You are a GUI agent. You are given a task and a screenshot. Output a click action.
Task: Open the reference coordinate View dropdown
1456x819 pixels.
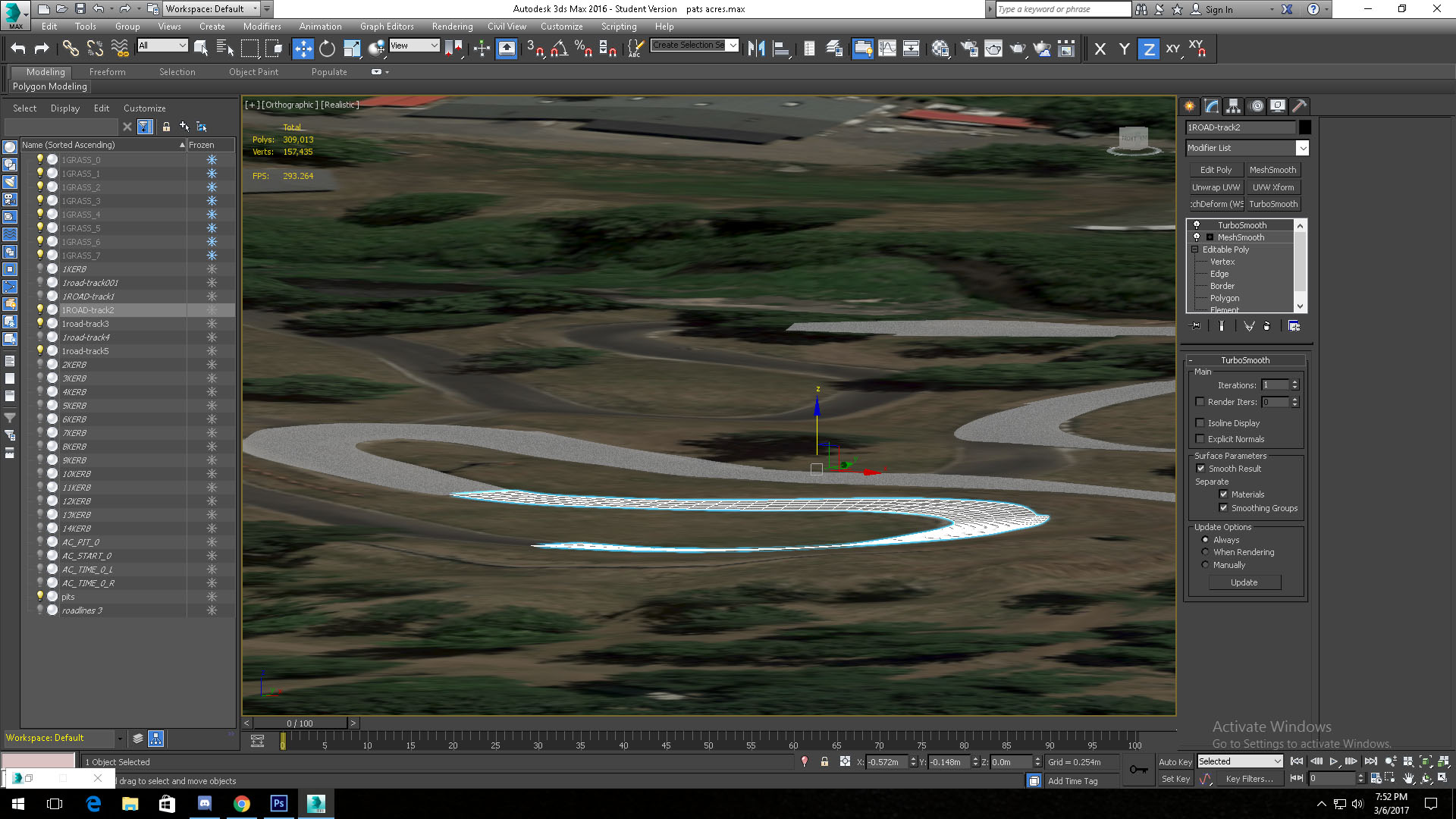point(414,45)
